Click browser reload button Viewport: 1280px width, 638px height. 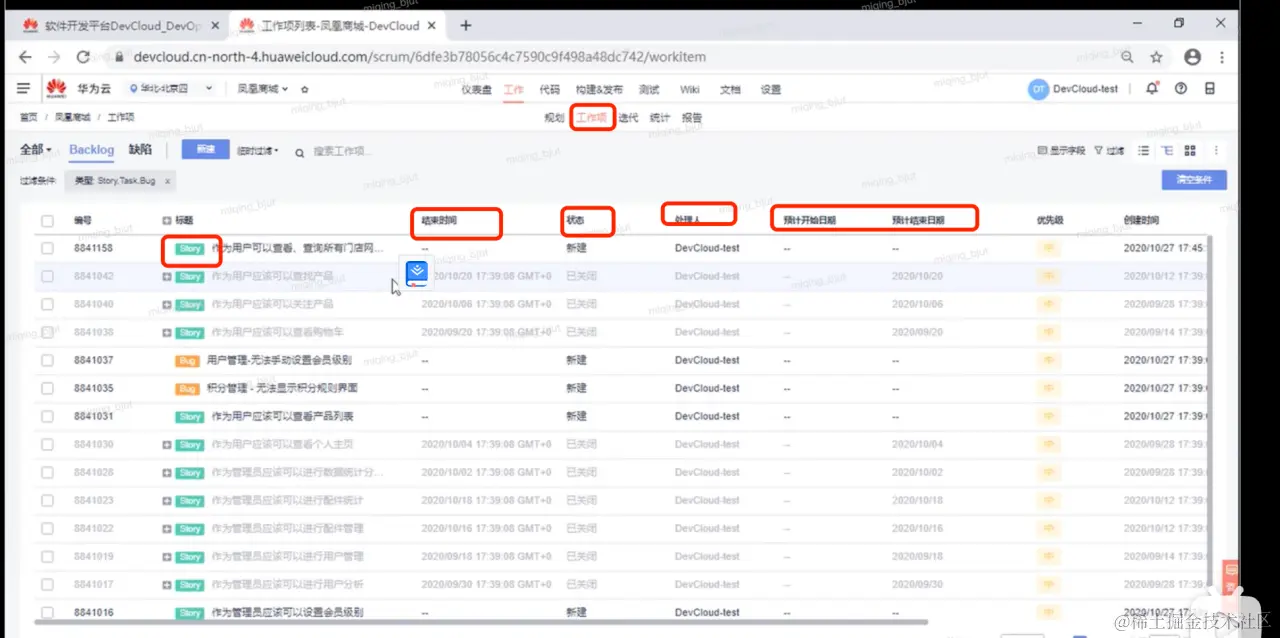[x=84, y=57]
